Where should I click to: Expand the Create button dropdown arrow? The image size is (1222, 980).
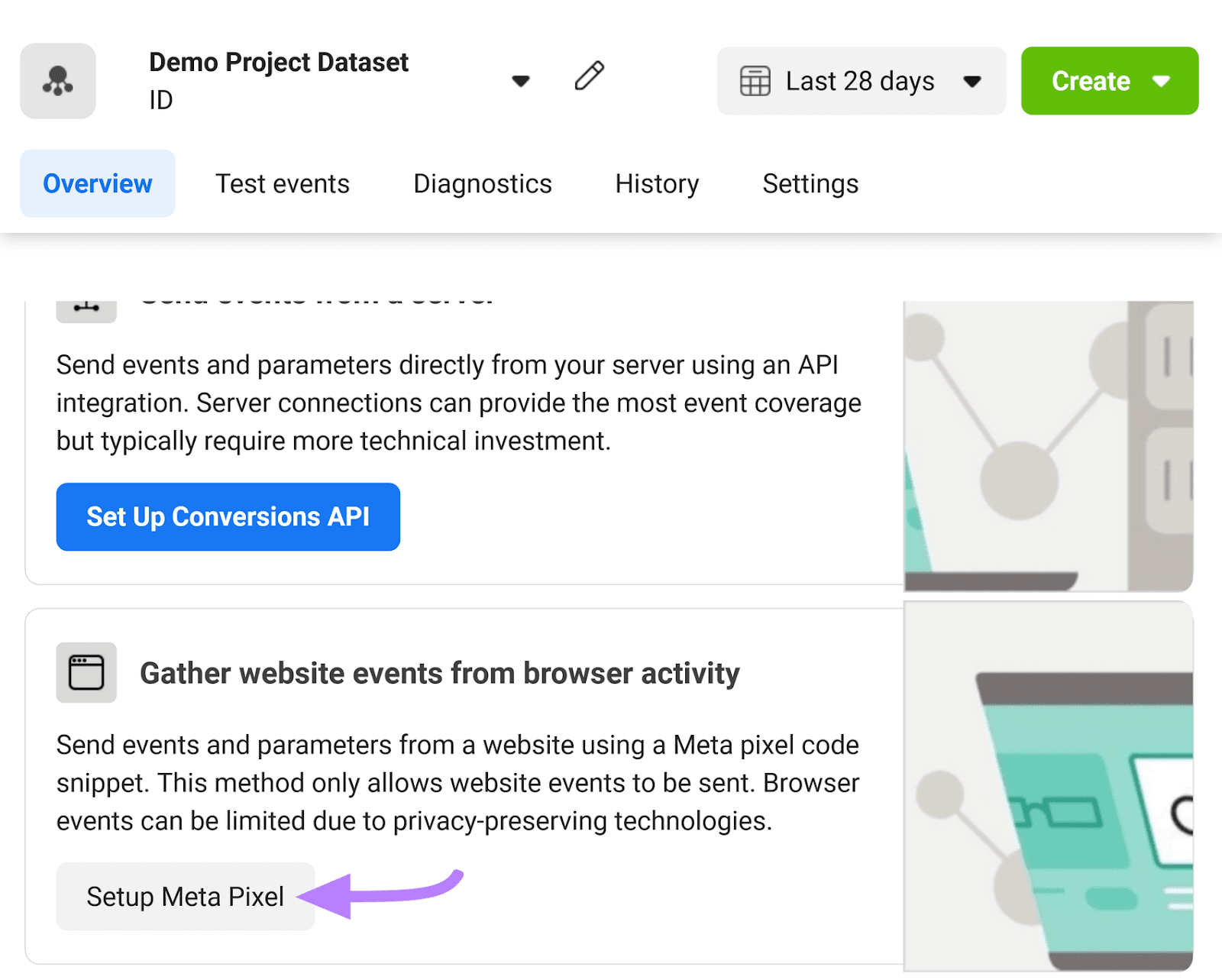tap(1162, 80)
